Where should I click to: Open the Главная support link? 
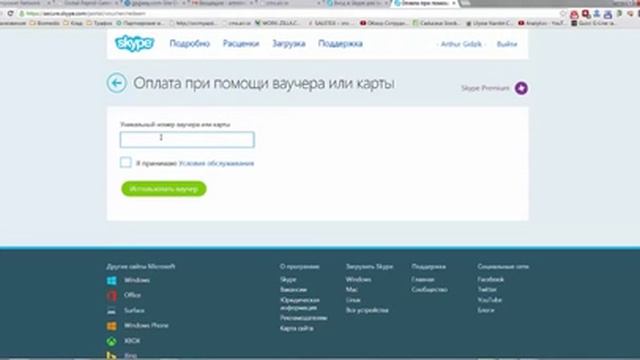423,280
